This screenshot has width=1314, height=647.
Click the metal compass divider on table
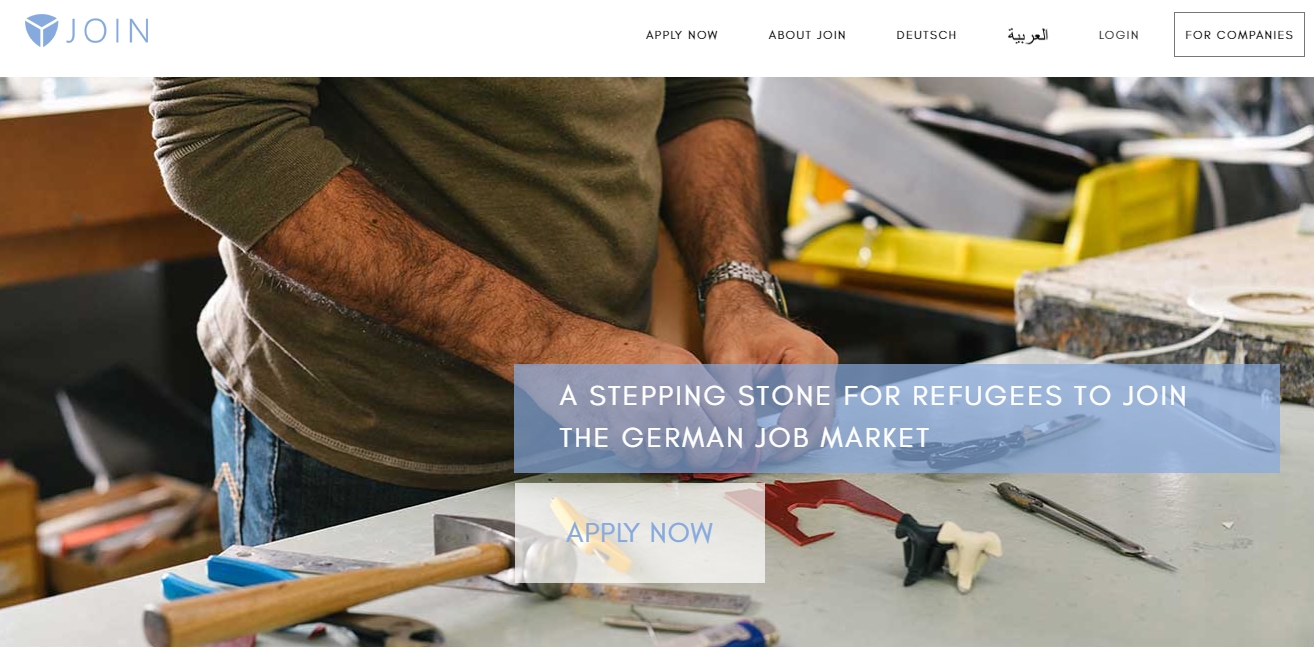pyautogui.click(x=1083, y=525)
